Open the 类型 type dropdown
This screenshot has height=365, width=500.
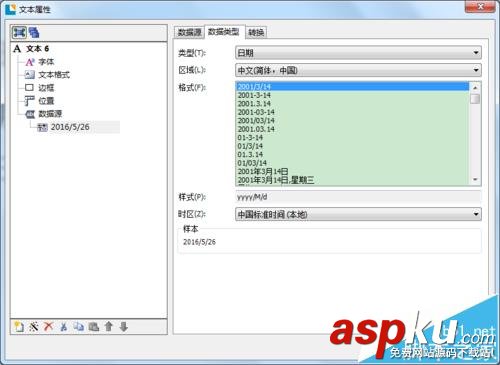click(x=358, y=53)
